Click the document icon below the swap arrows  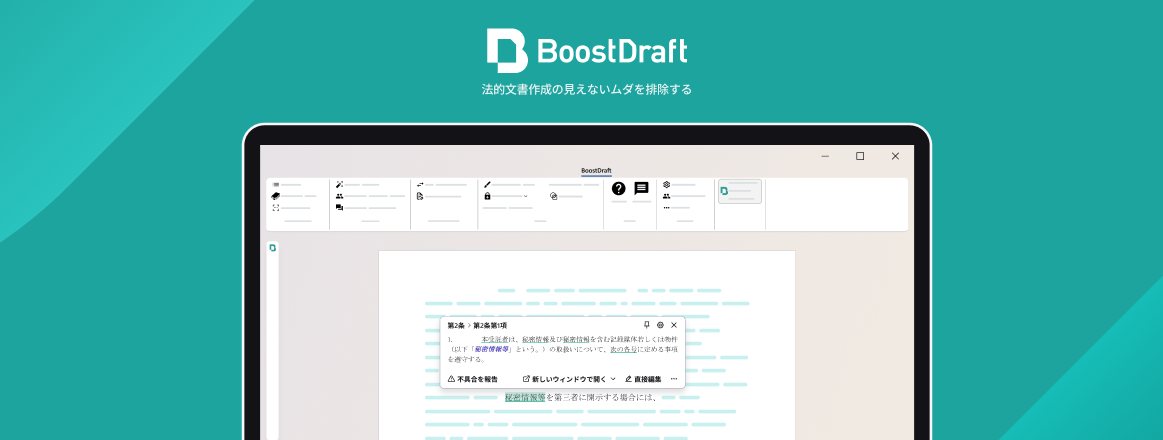pos(420,196)
